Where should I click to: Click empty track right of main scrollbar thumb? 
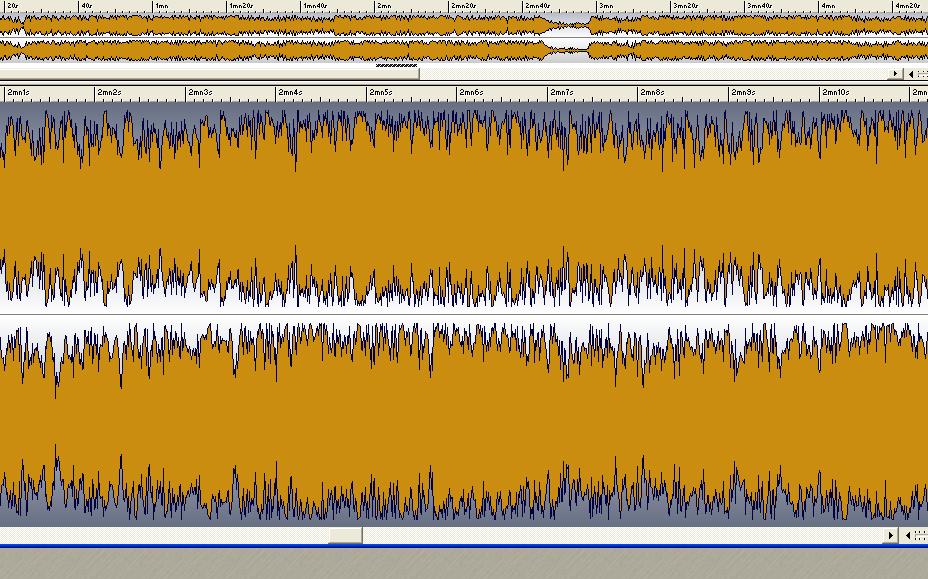(x=620, y=536)
